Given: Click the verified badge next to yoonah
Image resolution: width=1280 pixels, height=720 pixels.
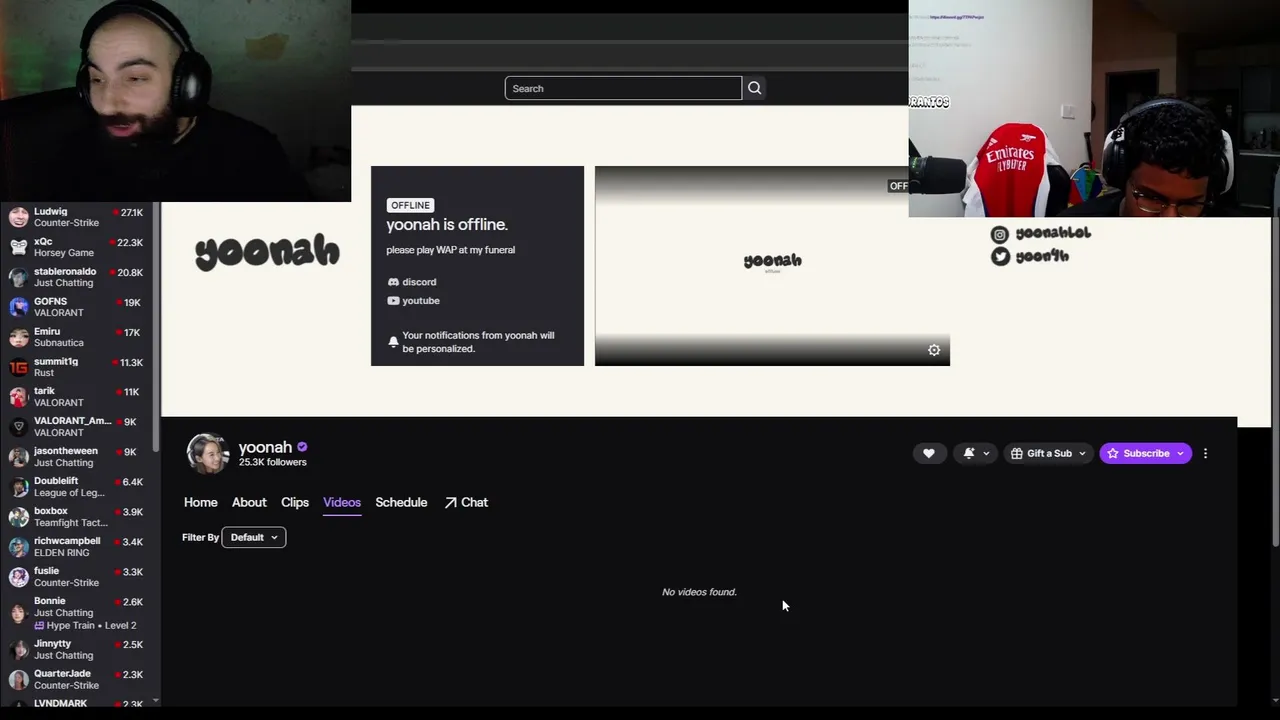Looking at the screenshot, I should (302, 447).
